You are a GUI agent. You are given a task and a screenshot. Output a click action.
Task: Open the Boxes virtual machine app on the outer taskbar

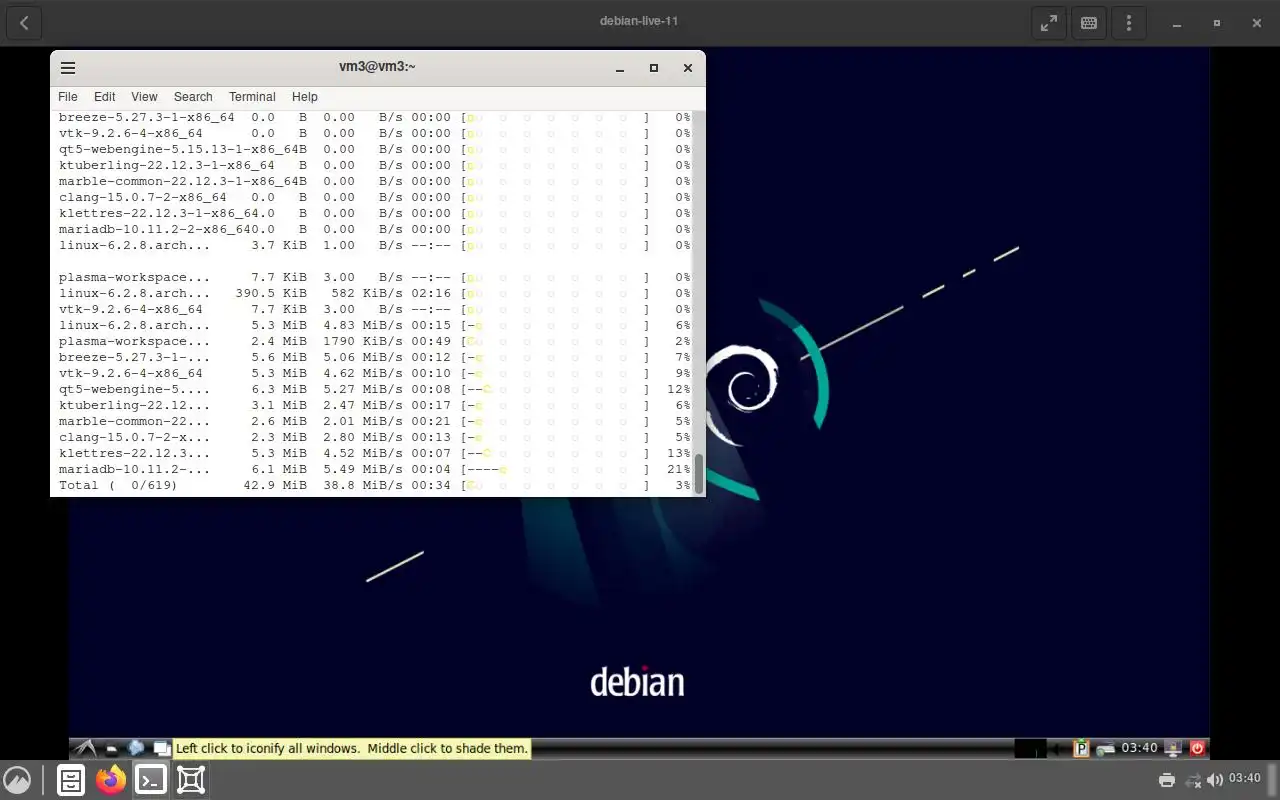tap(191, 780)
